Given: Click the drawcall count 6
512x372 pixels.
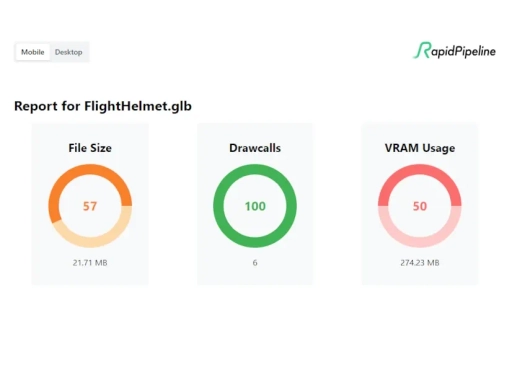Looking at the screenshot, I should pyautogui.click(x=255, y=263).
